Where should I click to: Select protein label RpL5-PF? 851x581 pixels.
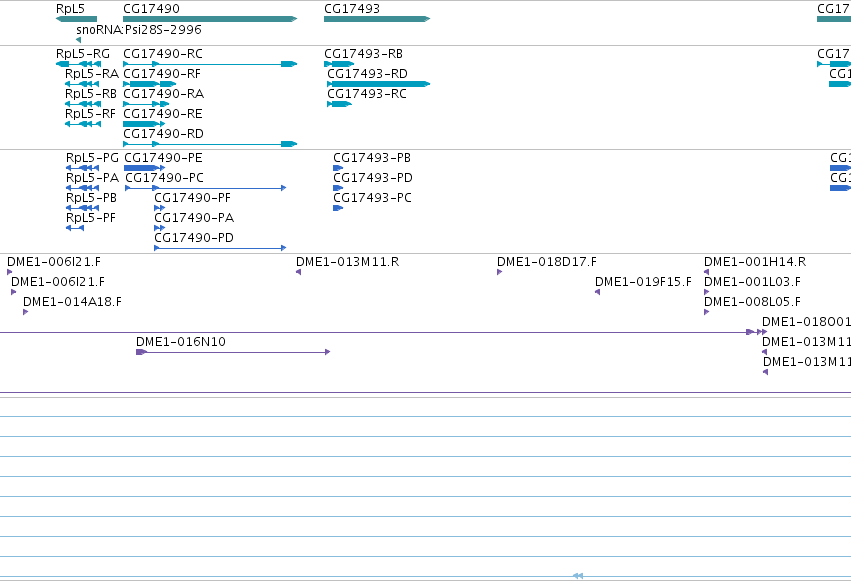(91, 218)
